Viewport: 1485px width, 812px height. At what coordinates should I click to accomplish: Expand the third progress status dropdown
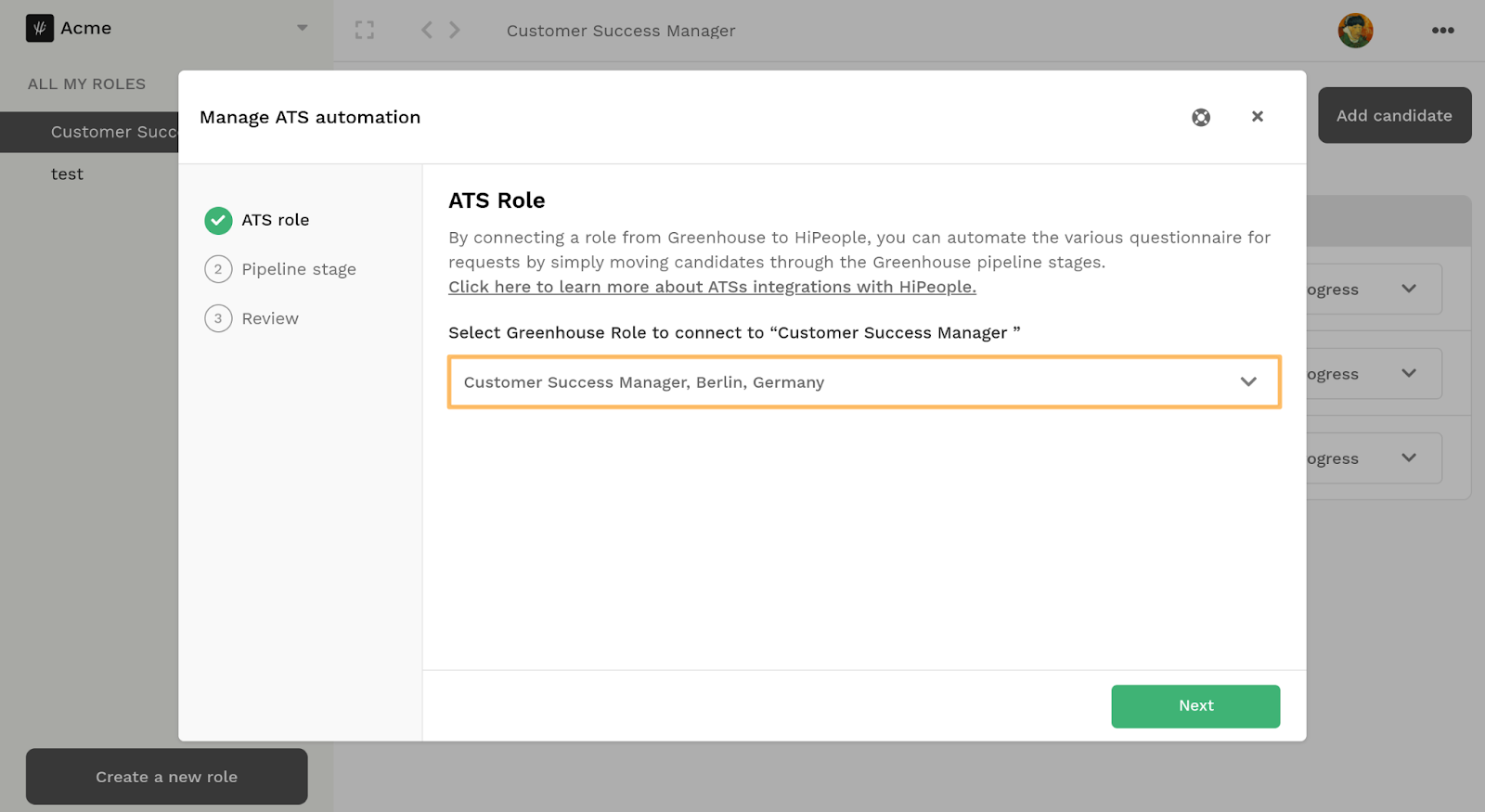[x=1408, y=458]
